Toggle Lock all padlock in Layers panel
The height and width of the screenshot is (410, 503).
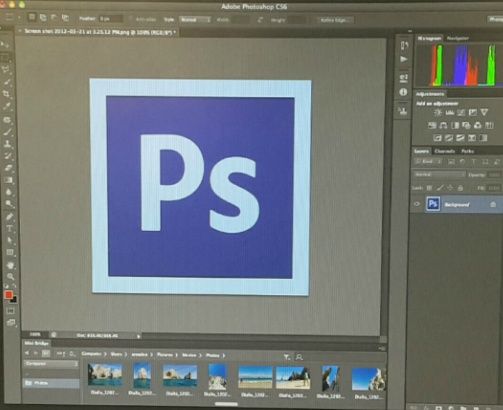(x=460, y=188)
